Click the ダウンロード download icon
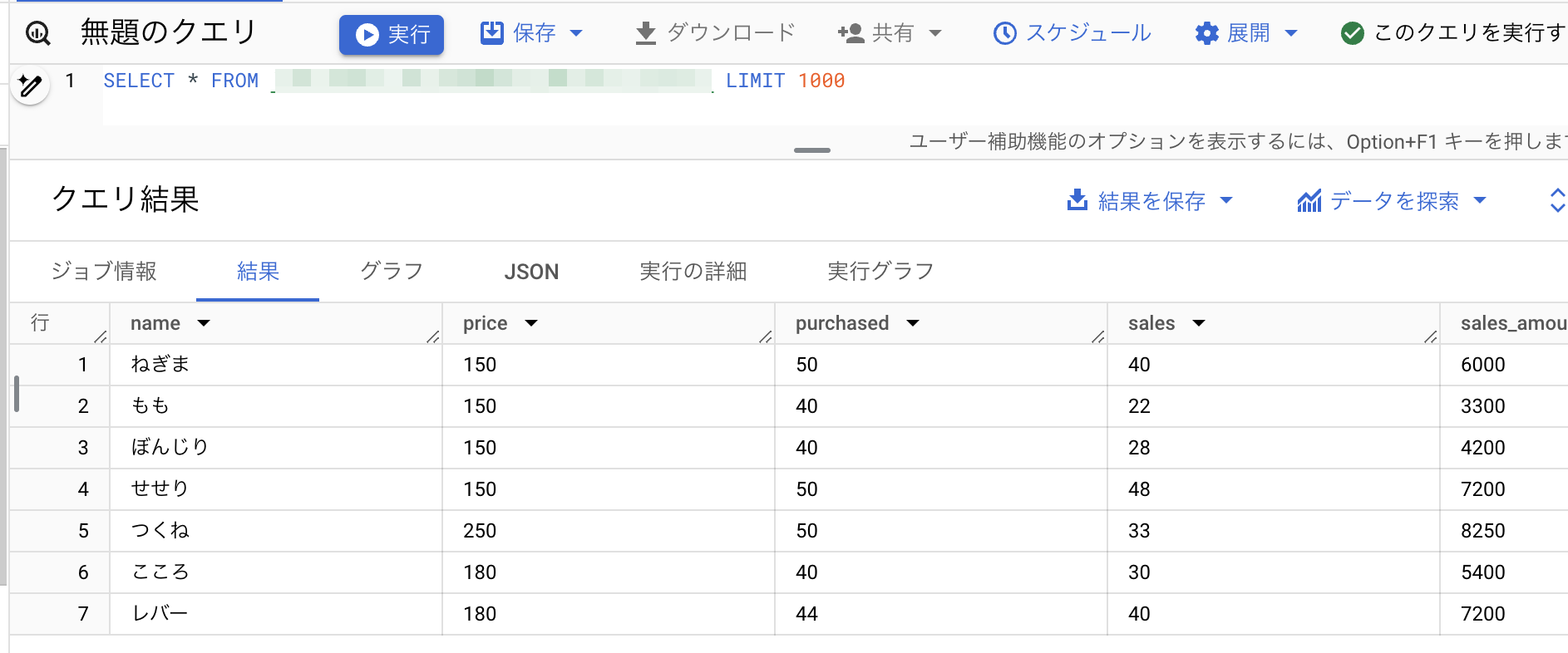 tap(645, 33)
